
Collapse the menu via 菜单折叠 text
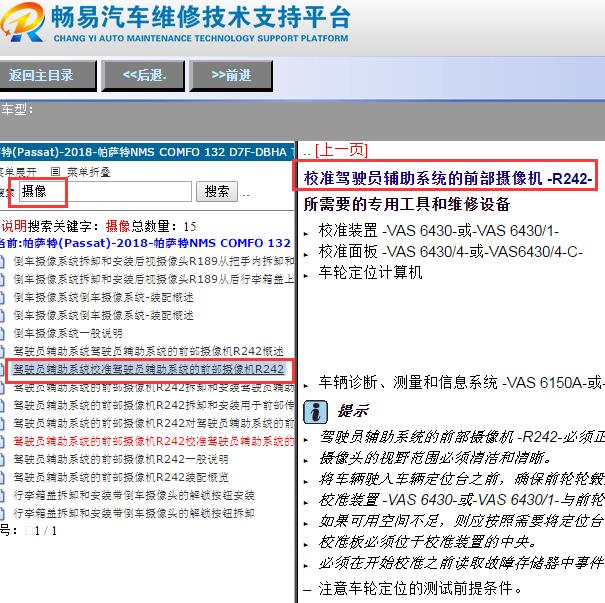click(89, 172)
